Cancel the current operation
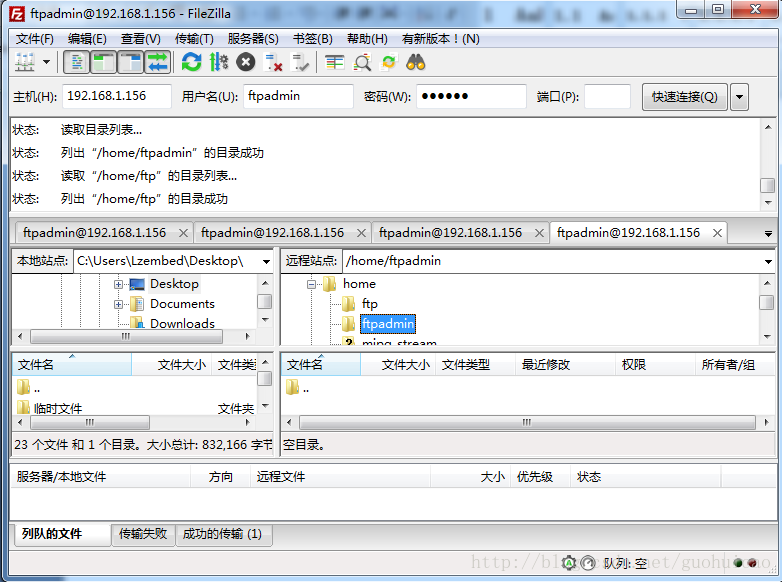 pyautogui.click(x=245, y=62)
